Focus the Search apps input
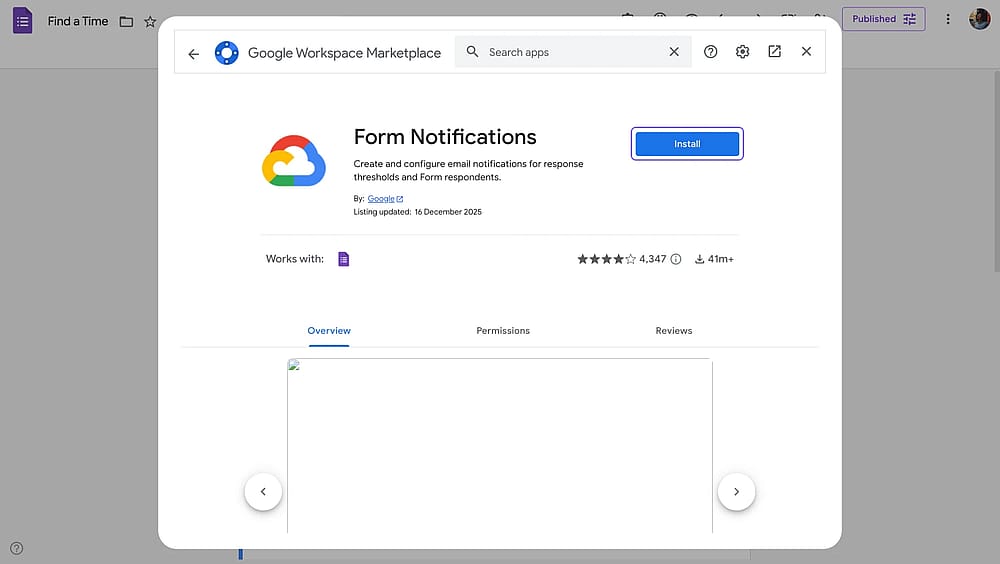The width and height of the screenshot is (1000, 564). pyautogui.click(x=572, y=52)
